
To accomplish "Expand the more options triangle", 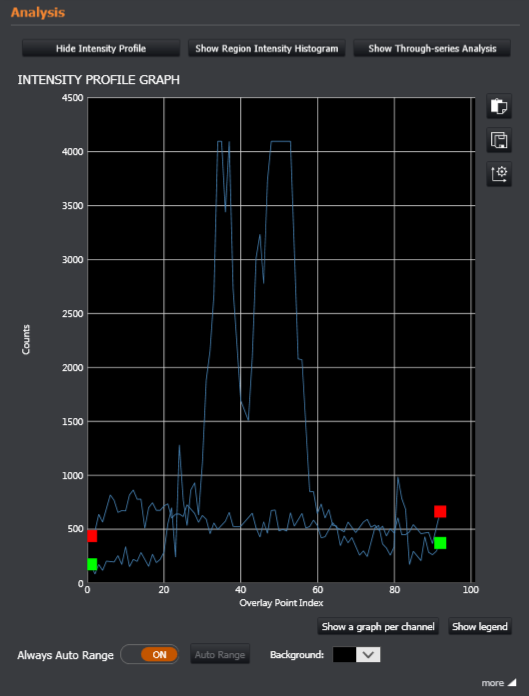I will point(512,682).
